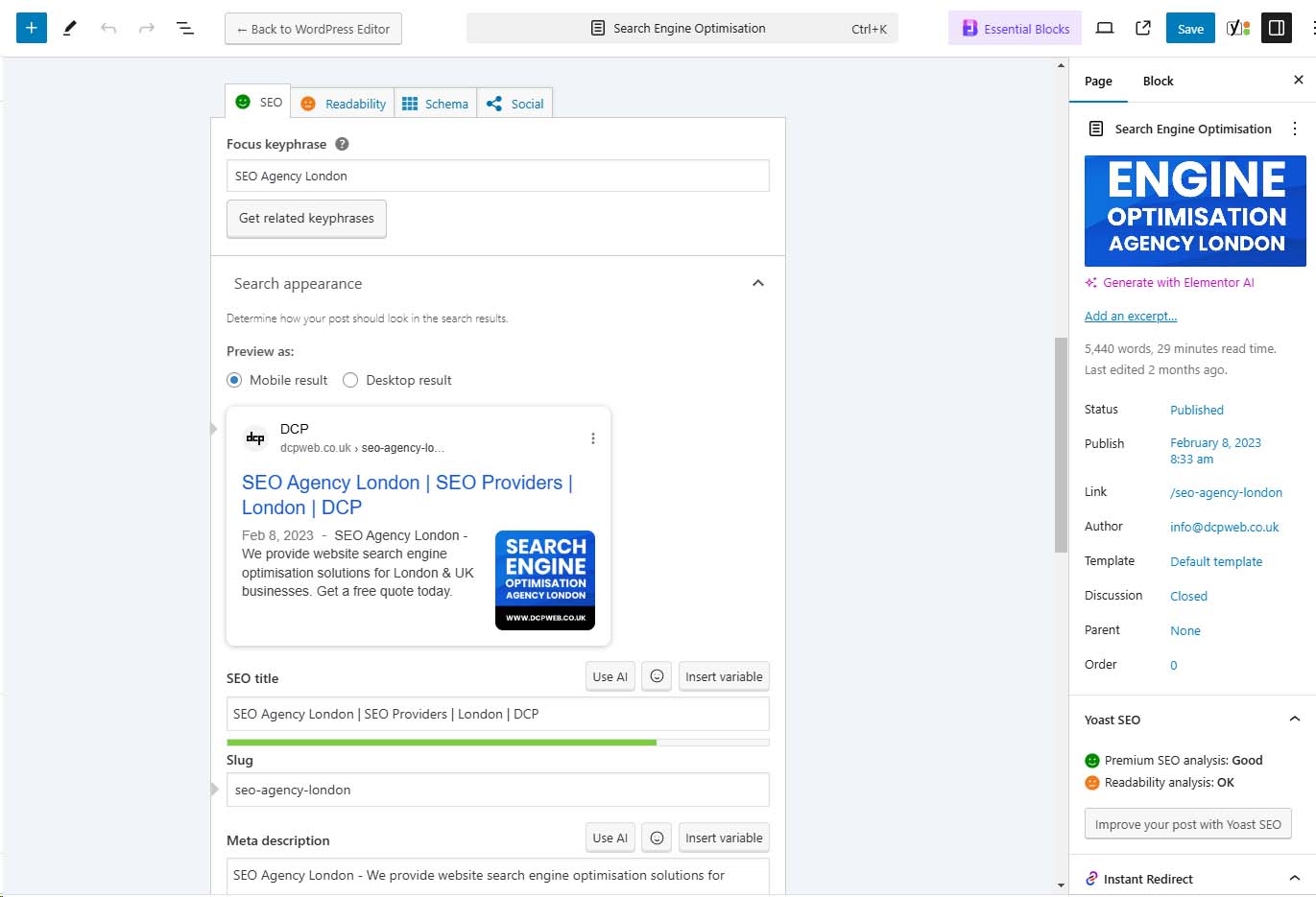Screen dimensions: 1316x897
Task: Switch to the Schema tab
Action: (x=435, y=103)
